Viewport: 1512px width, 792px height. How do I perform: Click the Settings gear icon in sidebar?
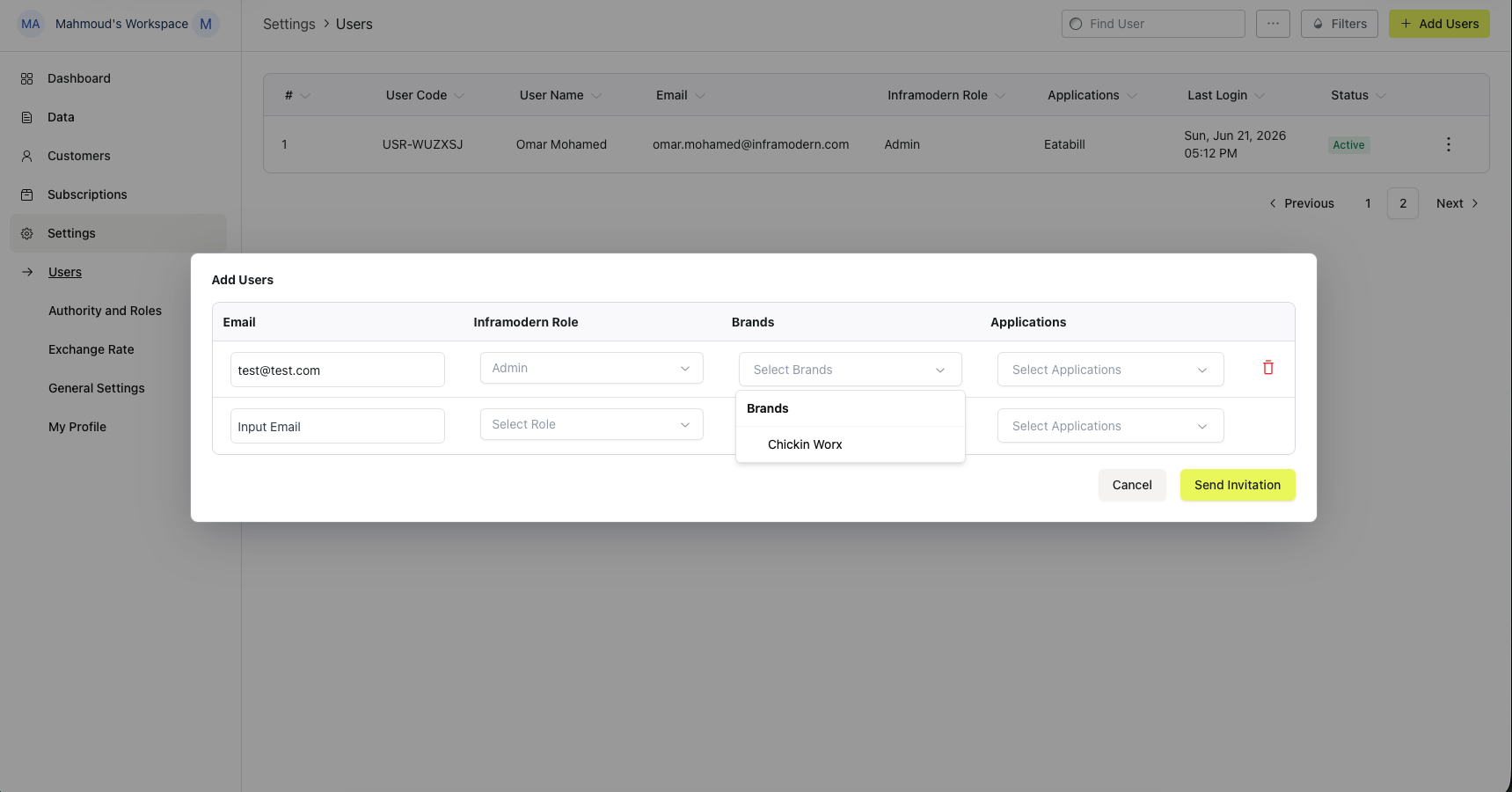click(26, 233)
